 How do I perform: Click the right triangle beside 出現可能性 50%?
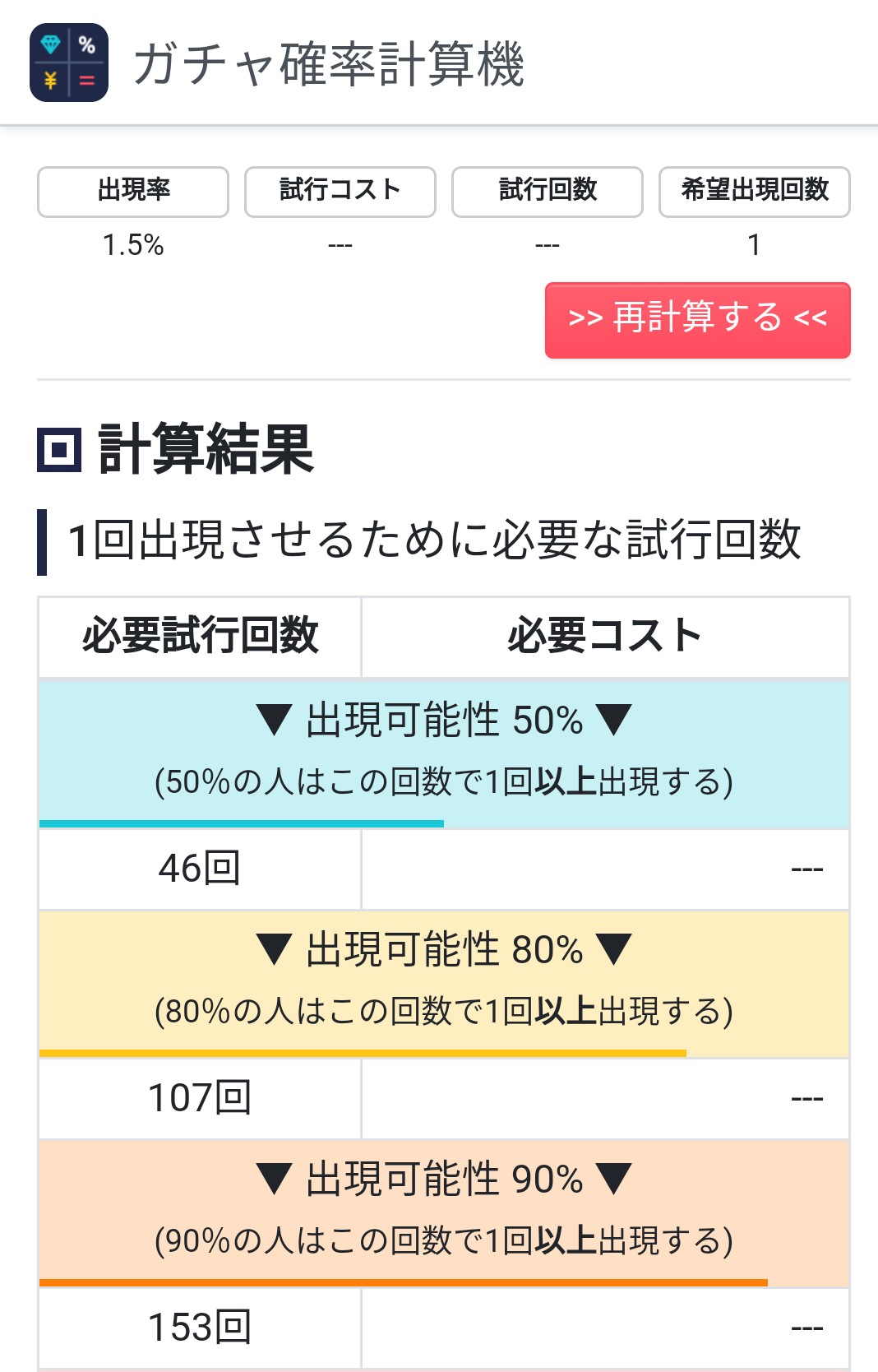tap(614, 721)
